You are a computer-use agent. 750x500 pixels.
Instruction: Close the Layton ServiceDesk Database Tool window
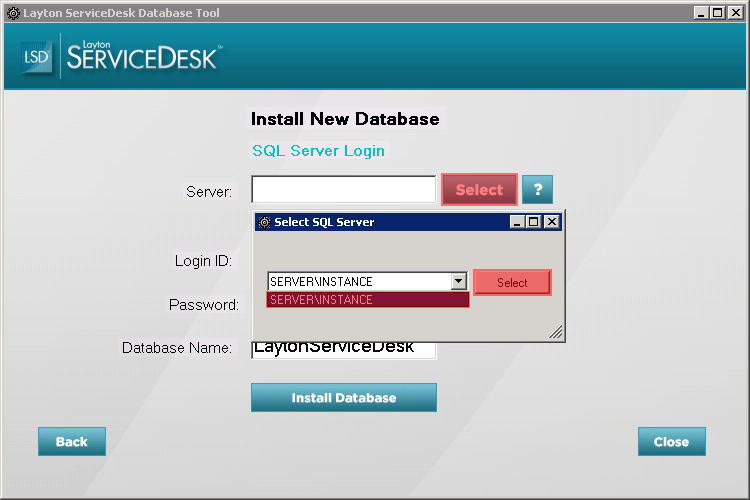[x=736, y=13]
